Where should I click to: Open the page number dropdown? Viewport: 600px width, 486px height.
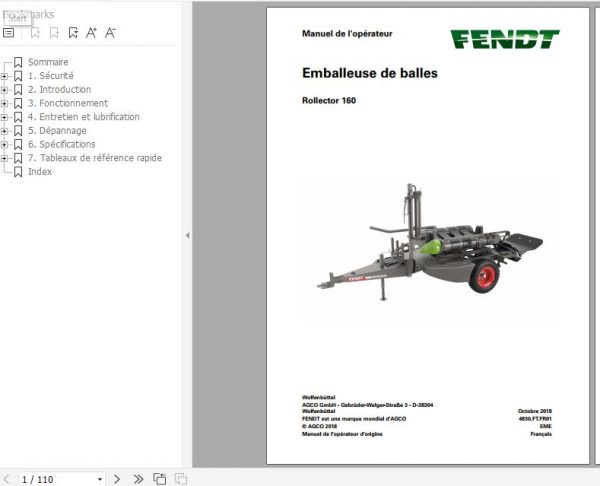(100, 479)
